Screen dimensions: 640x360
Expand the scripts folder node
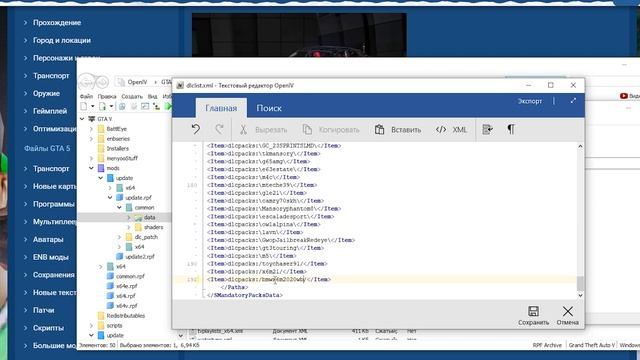[91, 325]
